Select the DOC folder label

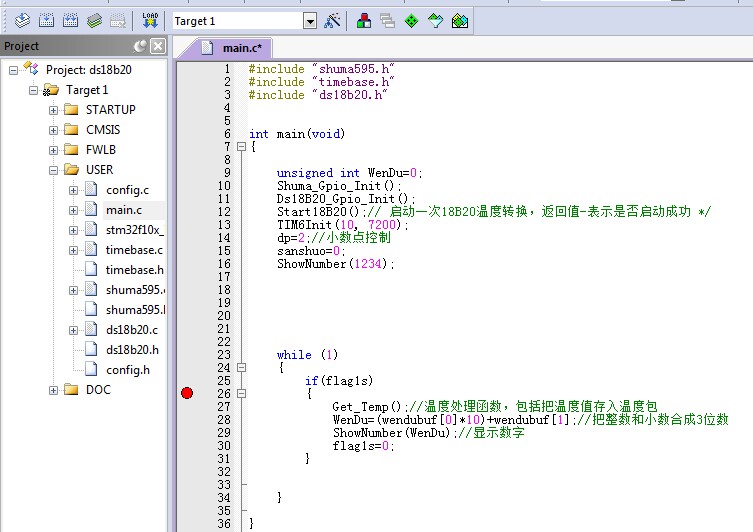(x=98, y=389)
